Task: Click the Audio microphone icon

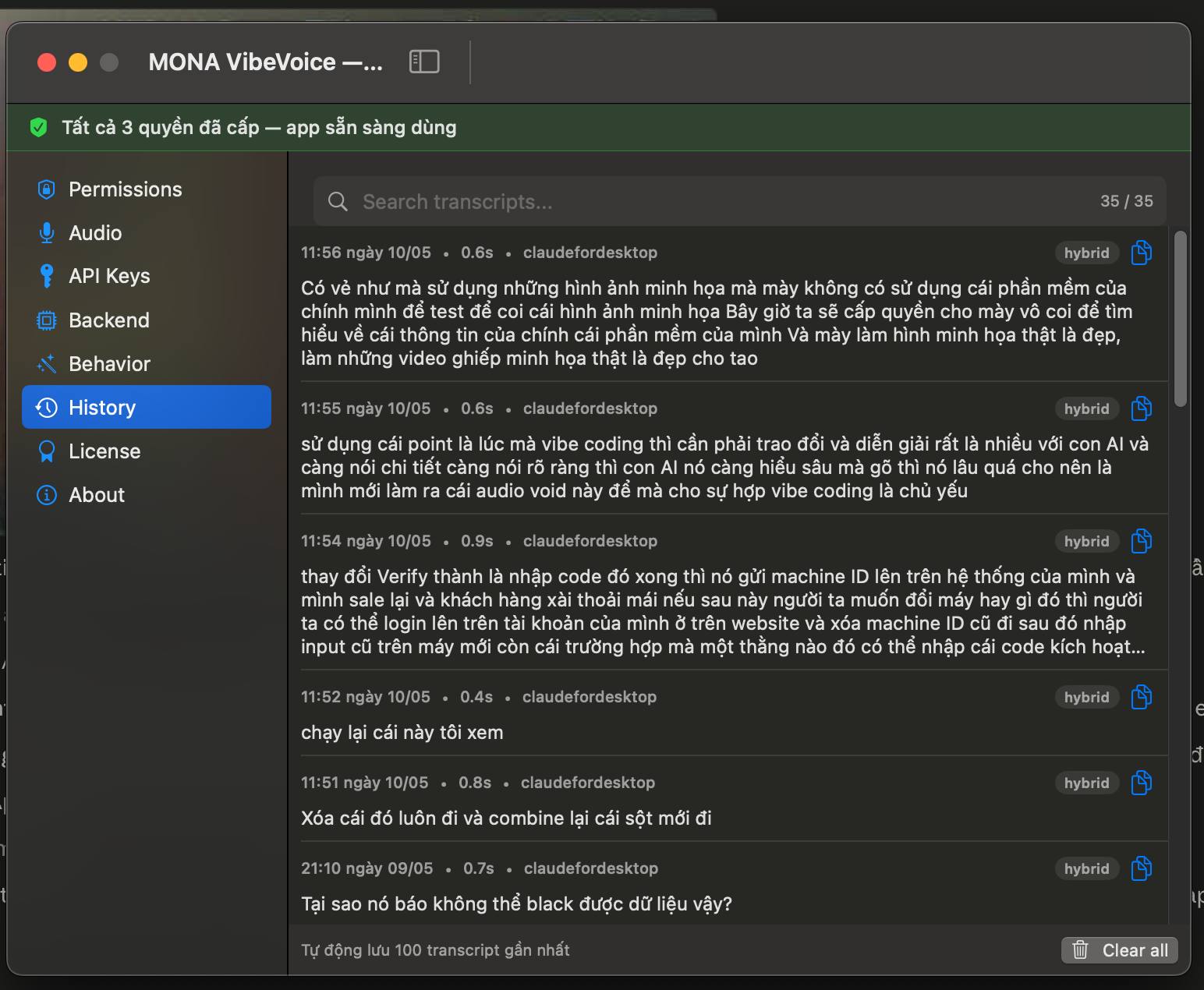Action: click(47, 233)
